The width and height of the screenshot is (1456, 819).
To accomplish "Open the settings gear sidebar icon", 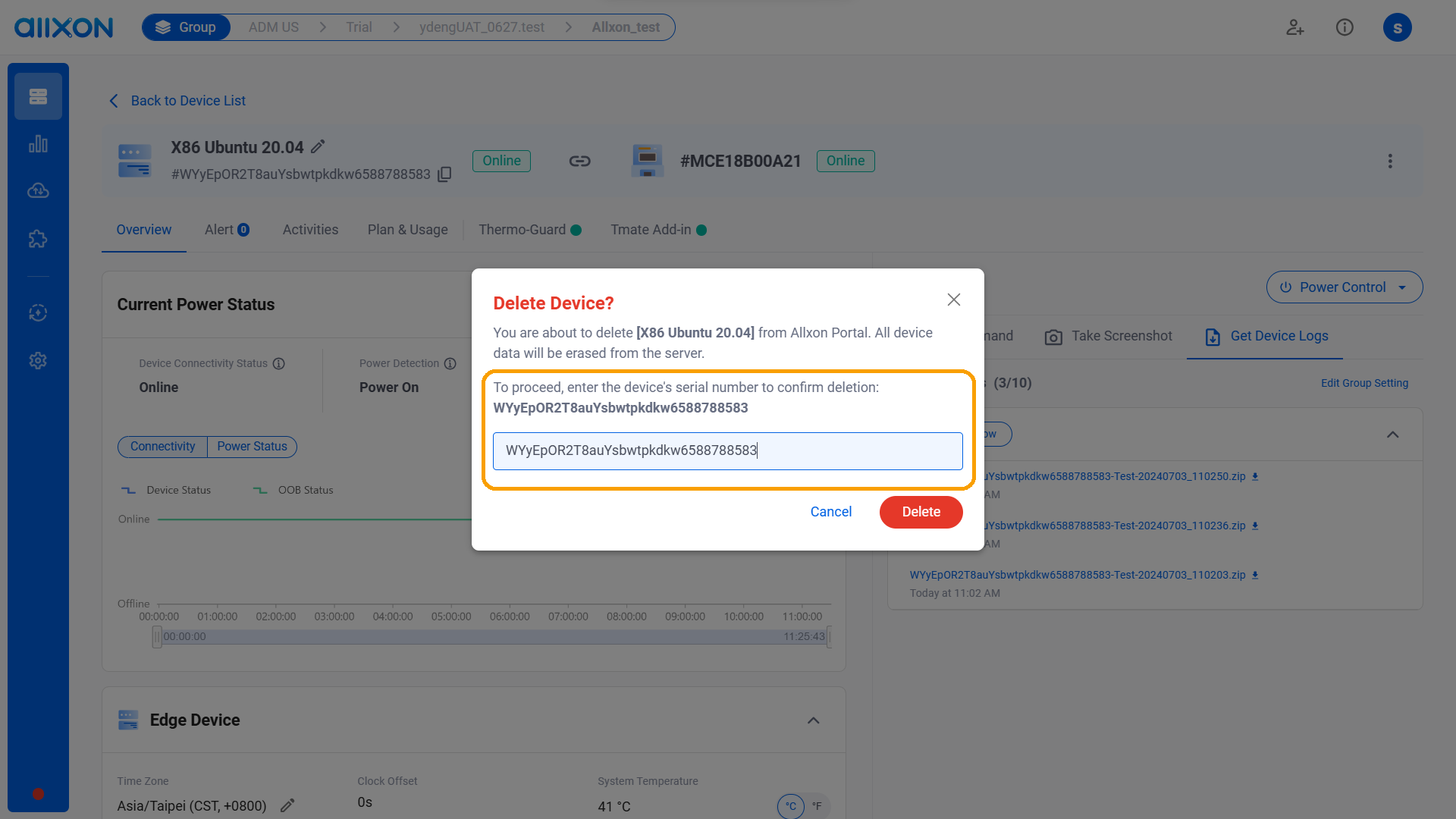I will pyautogui.click(x=38, y=361).
